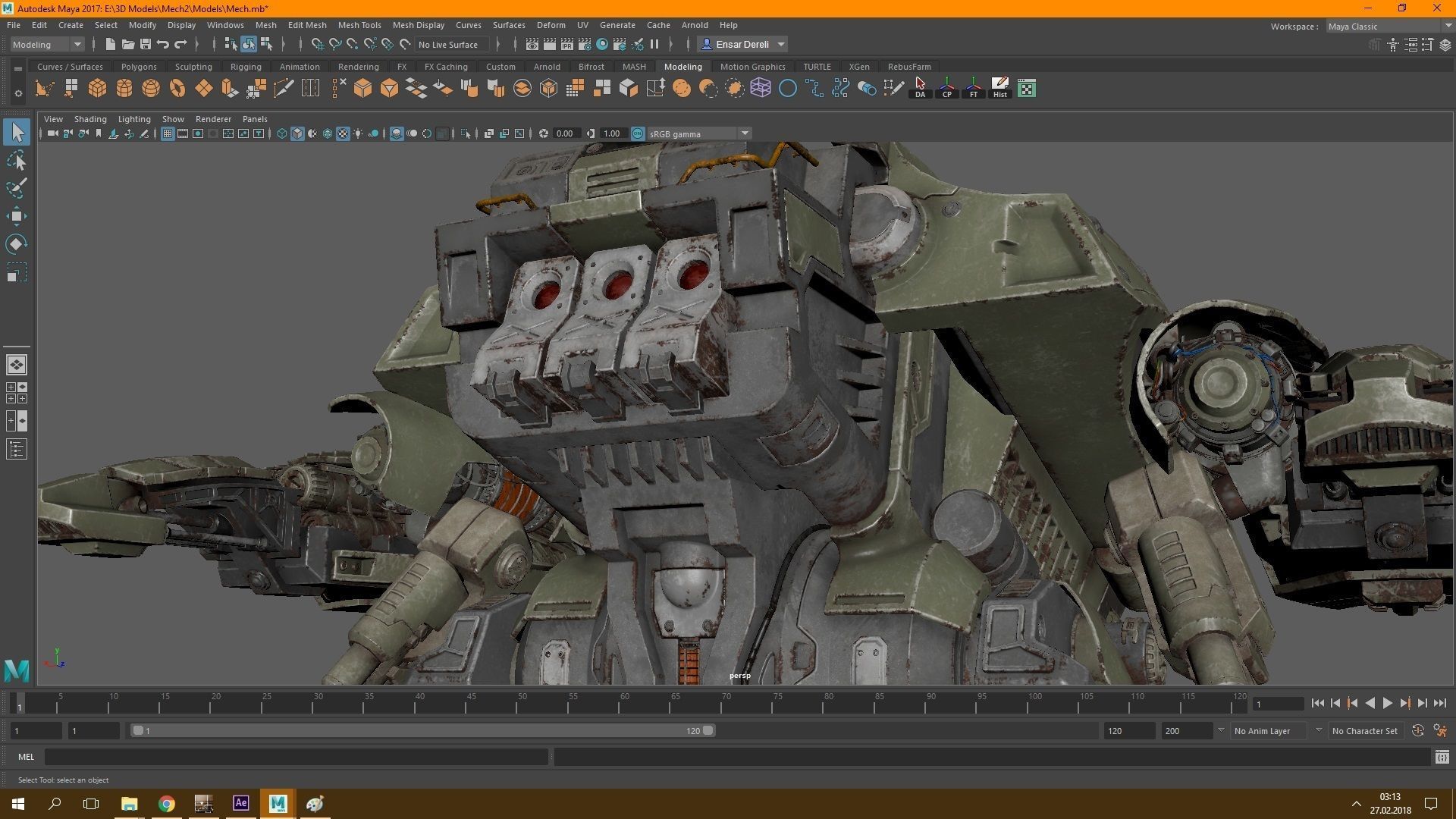The image size is (1456, 819).
Task: Toggle auto keyframe button
Action: tap(1417, 730)
